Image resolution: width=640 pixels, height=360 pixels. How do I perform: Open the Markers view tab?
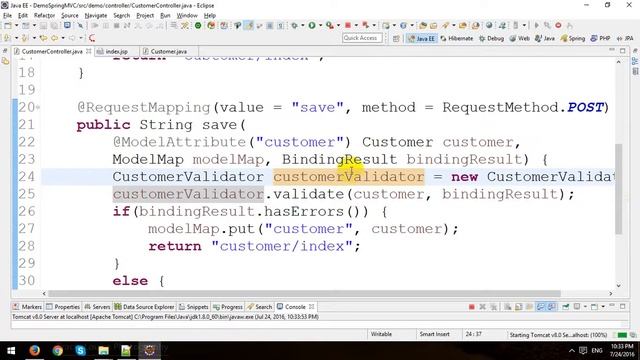pyautogui.click(x=27, y=307)
